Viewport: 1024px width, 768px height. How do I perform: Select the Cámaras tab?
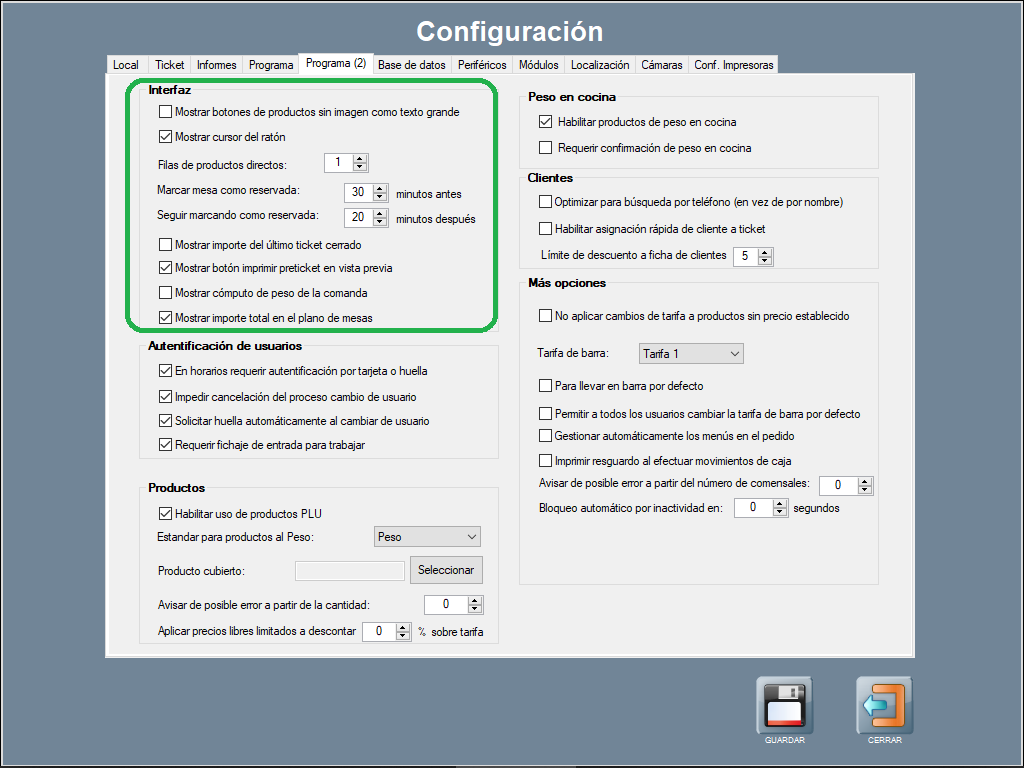pos(661,65)
